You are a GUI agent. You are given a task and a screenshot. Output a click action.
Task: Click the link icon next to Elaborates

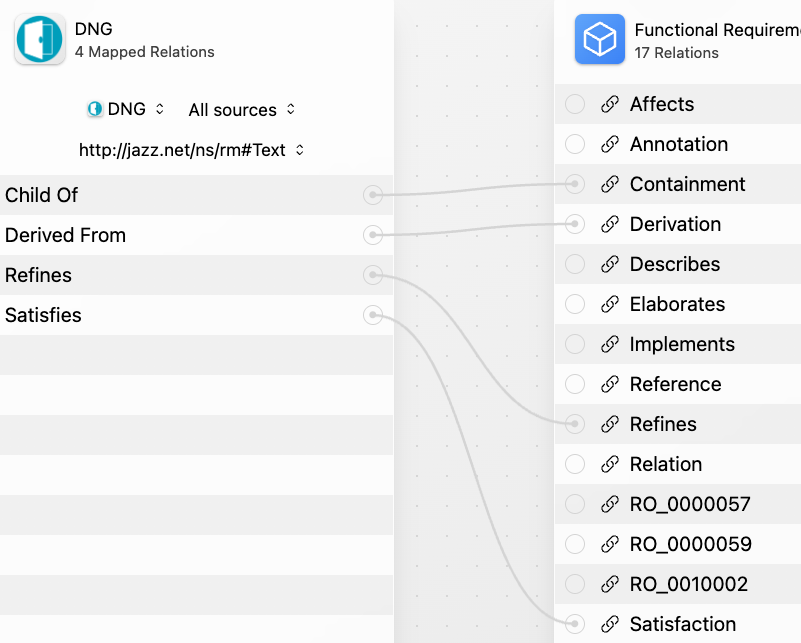pos(609,304)
